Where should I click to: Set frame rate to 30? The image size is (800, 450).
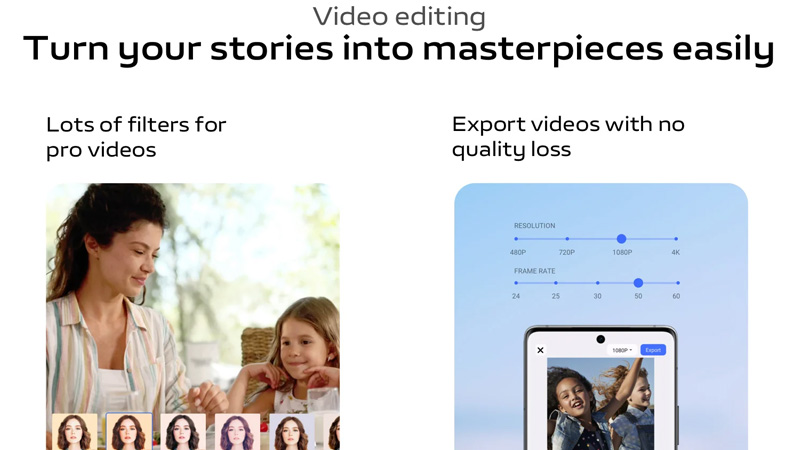pyautogui.click(x=597, y=283)
